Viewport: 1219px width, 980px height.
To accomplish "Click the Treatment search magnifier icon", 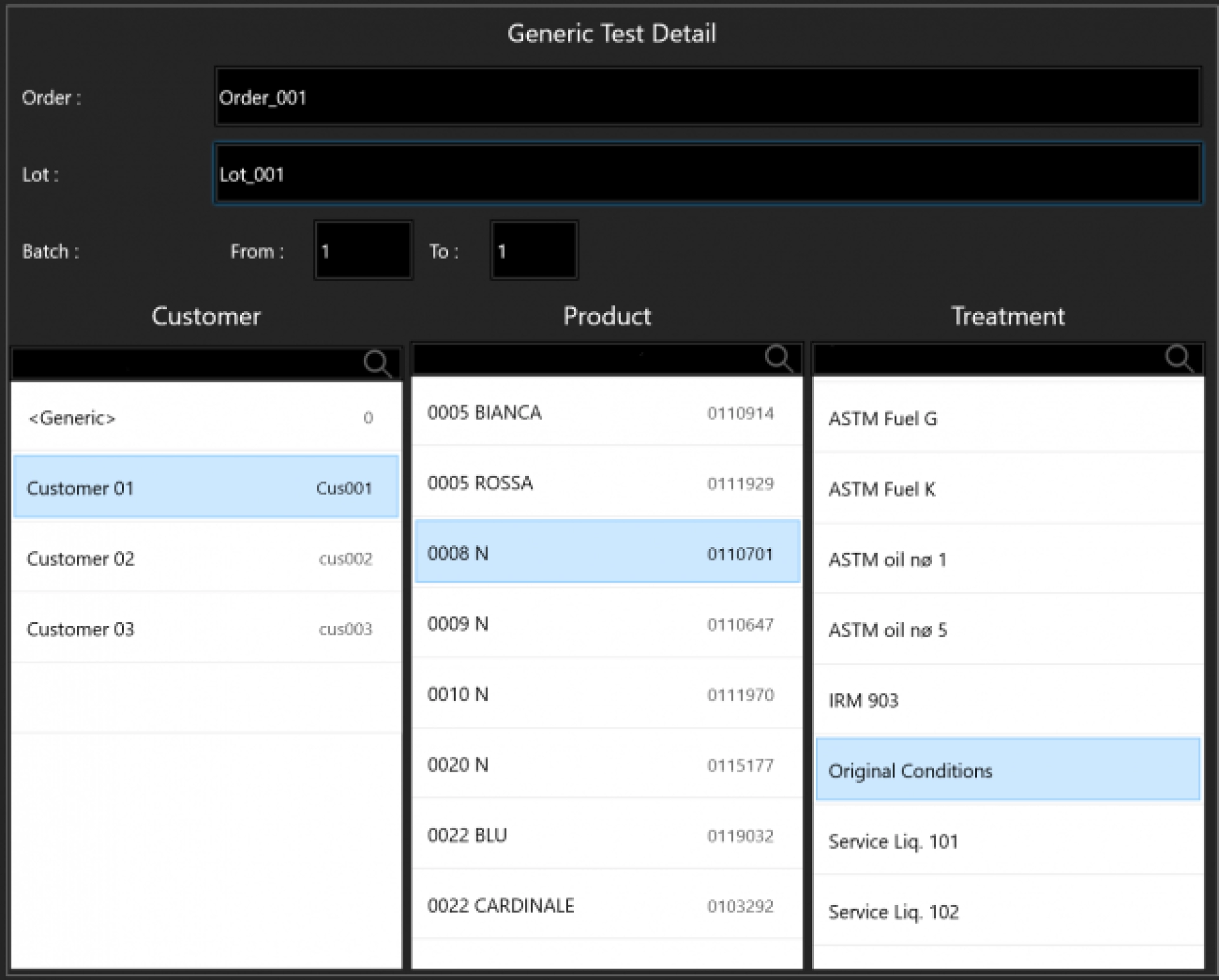I will (x=1179, y=359).
